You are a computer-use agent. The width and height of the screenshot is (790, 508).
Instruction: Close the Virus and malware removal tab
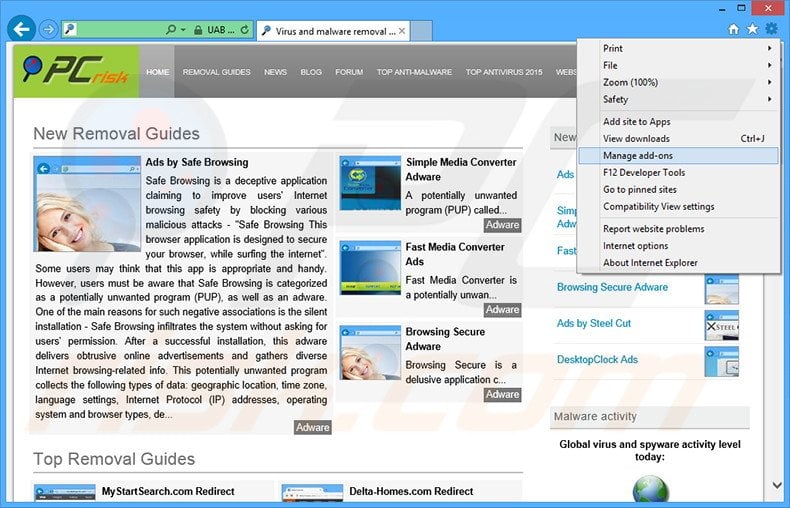(x=402, y=31)
